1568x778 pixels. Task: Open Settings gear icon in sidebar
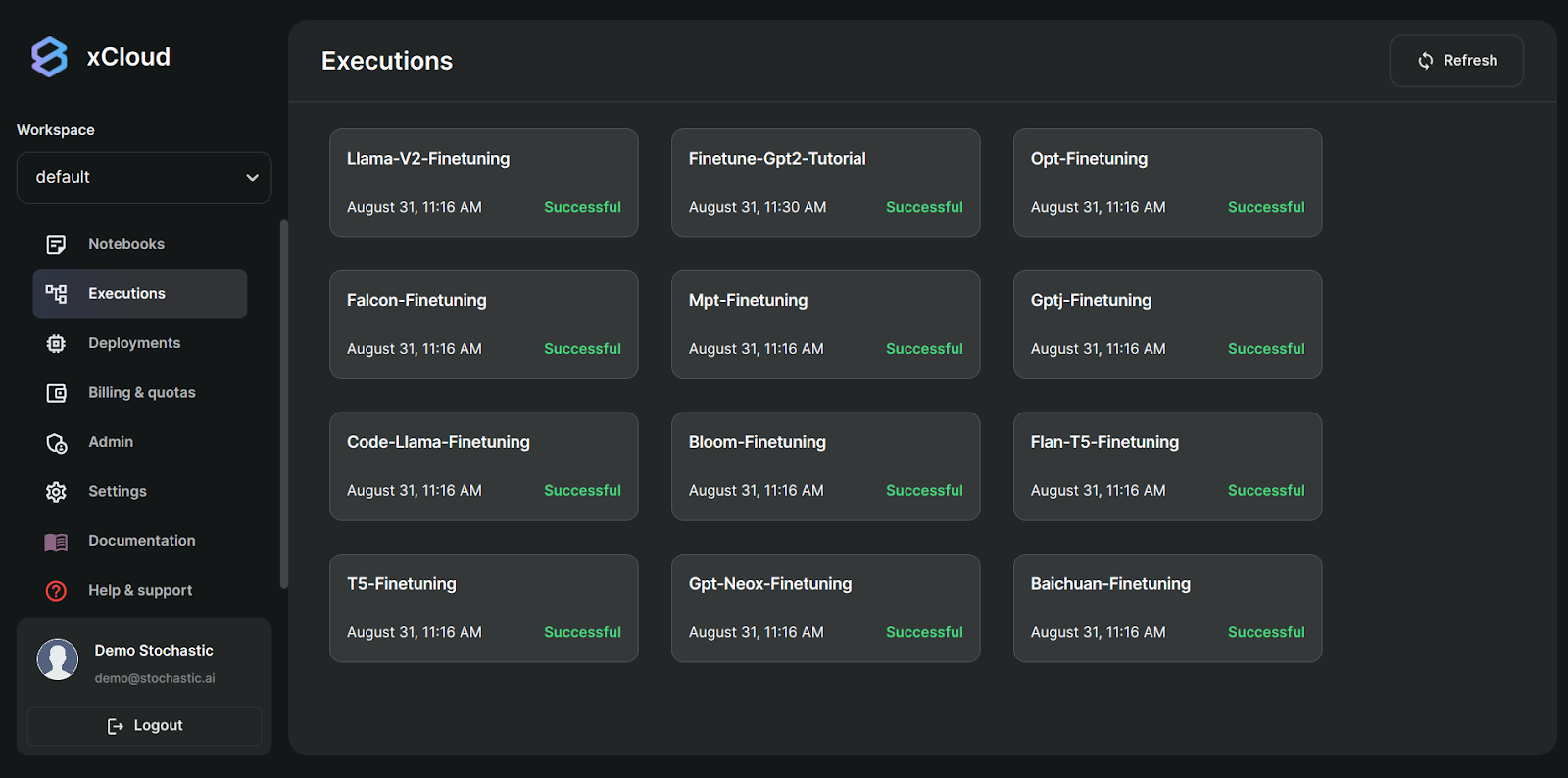click(x=56, y=492)
